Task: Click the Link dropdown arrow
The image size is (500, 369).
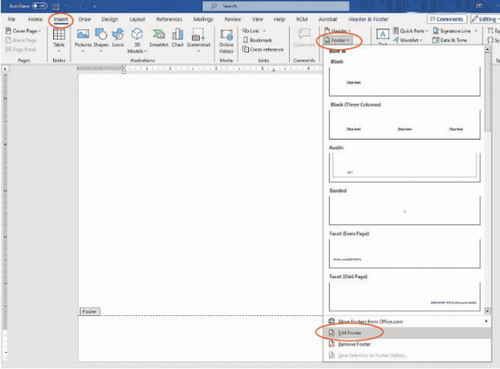Action: click(264, 31)
